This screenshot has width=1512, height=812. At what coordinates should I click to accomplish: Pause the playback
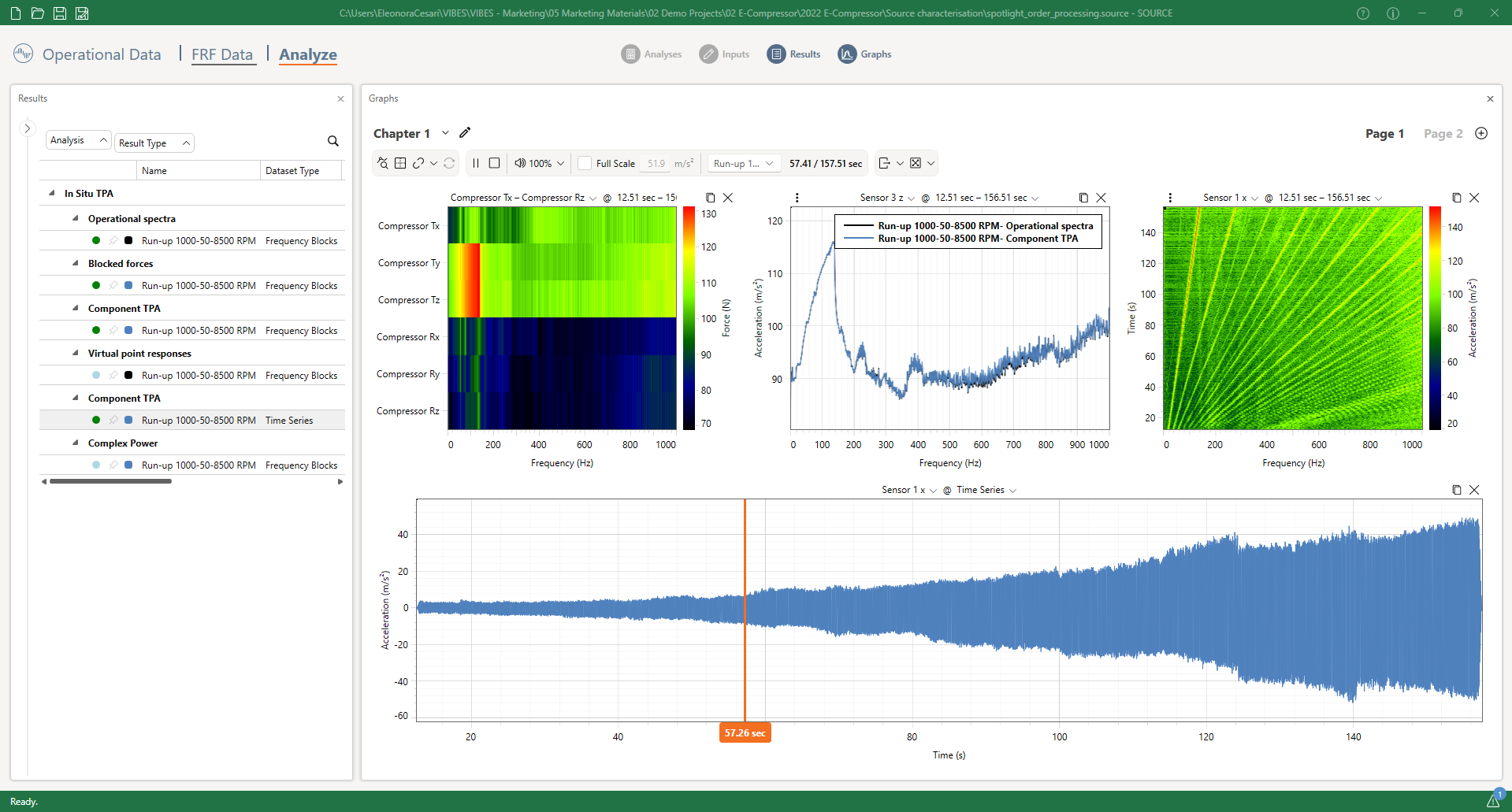point(476,163)
